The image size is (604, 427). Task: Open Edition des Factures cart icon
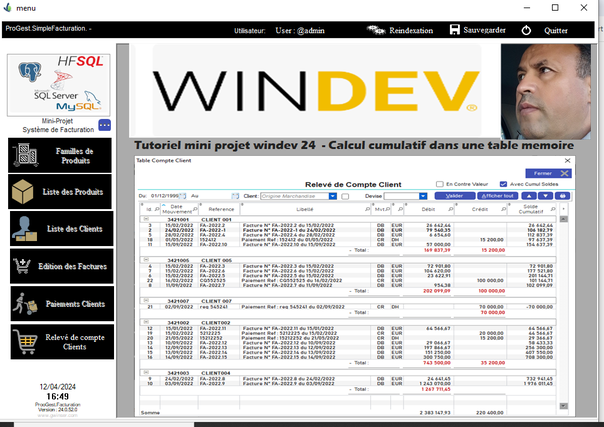click(x=22, y=266)
